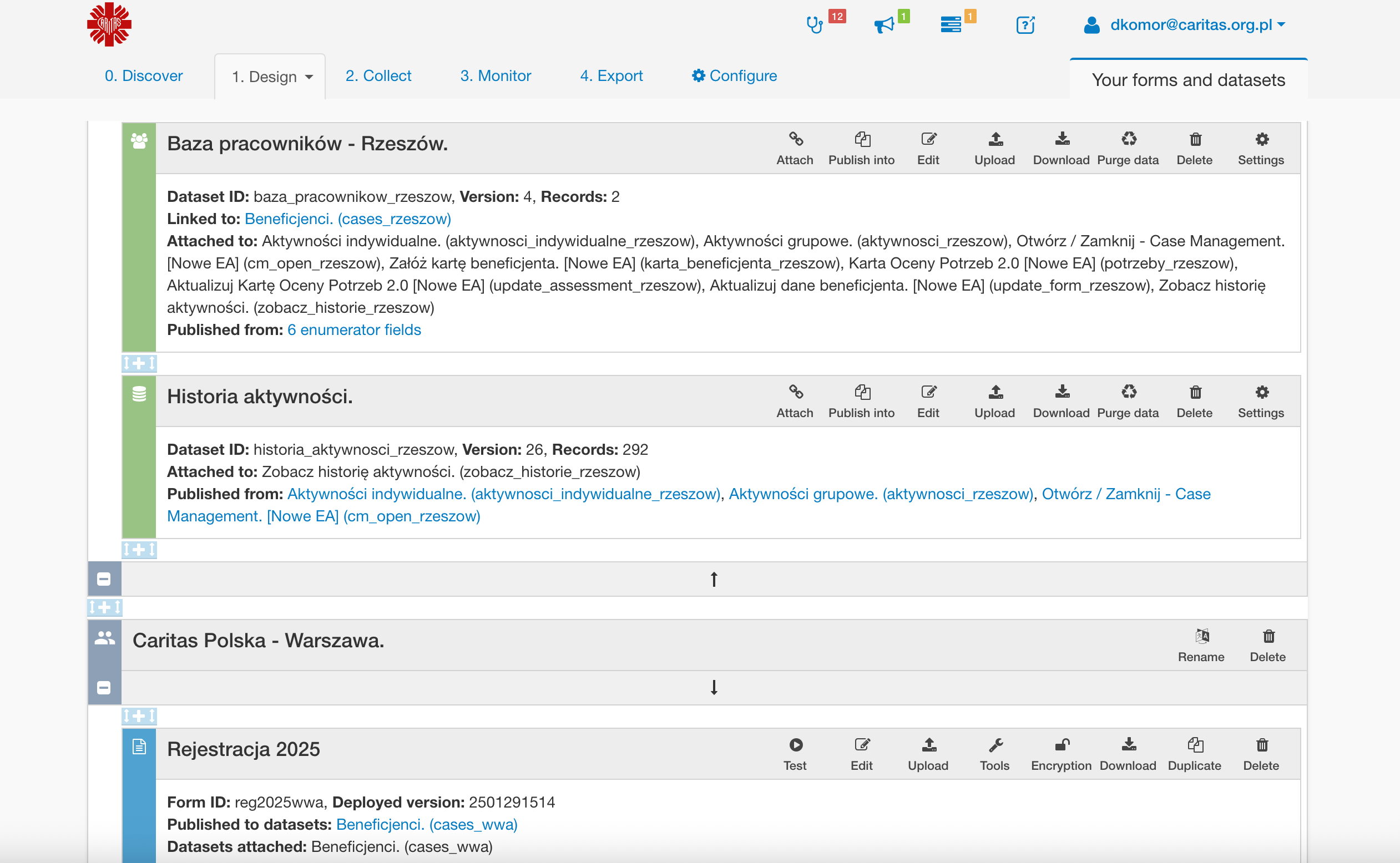1400x863 pixels.
Task: Collapse group with minus above Caritas Polska
Action: pos(104,579)
